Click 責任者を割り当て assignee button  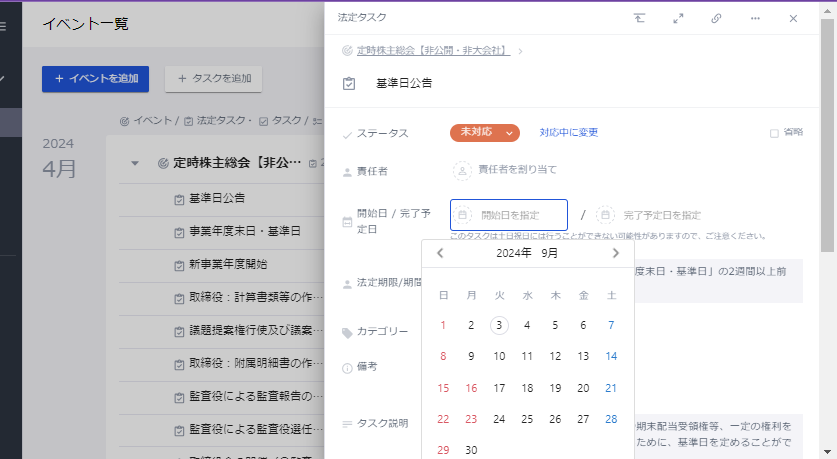[517, 170]
